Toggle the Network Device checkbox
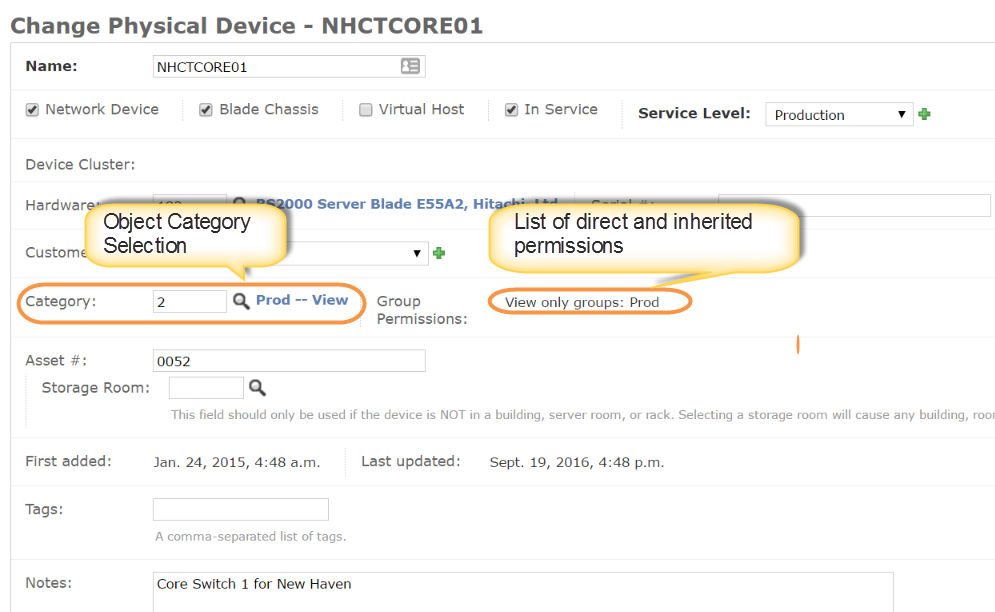995x612 pixels. click(32, 110)
